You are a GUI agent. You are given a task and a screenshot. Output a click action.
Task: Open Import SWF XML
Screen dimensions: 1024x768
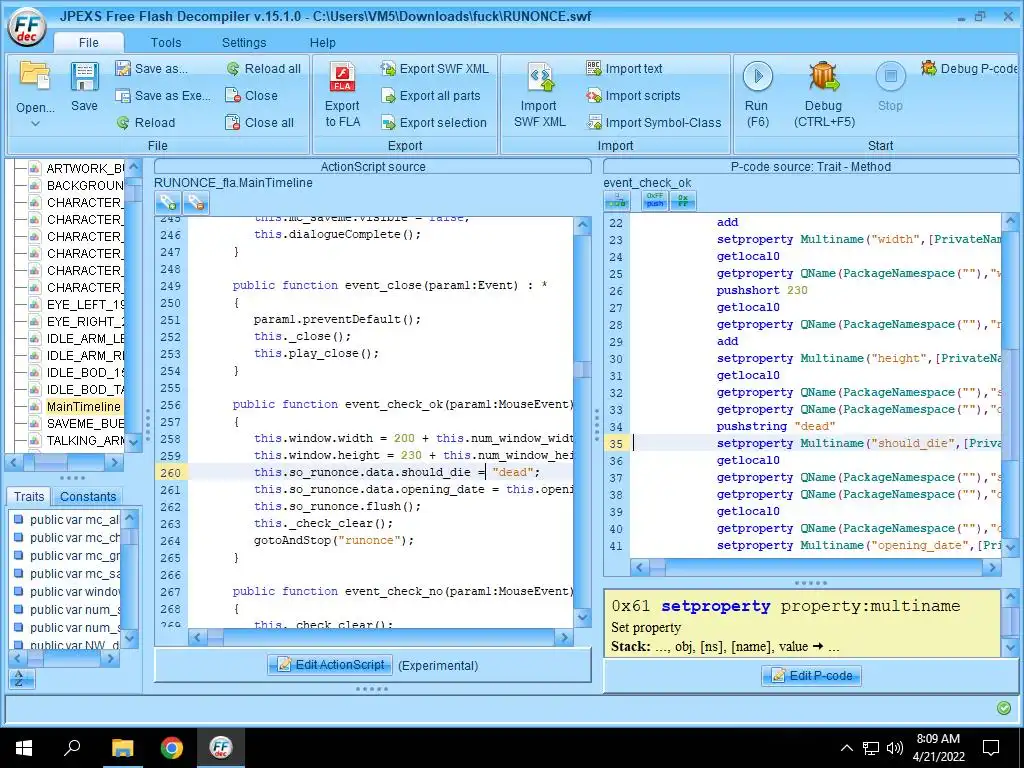539,95
